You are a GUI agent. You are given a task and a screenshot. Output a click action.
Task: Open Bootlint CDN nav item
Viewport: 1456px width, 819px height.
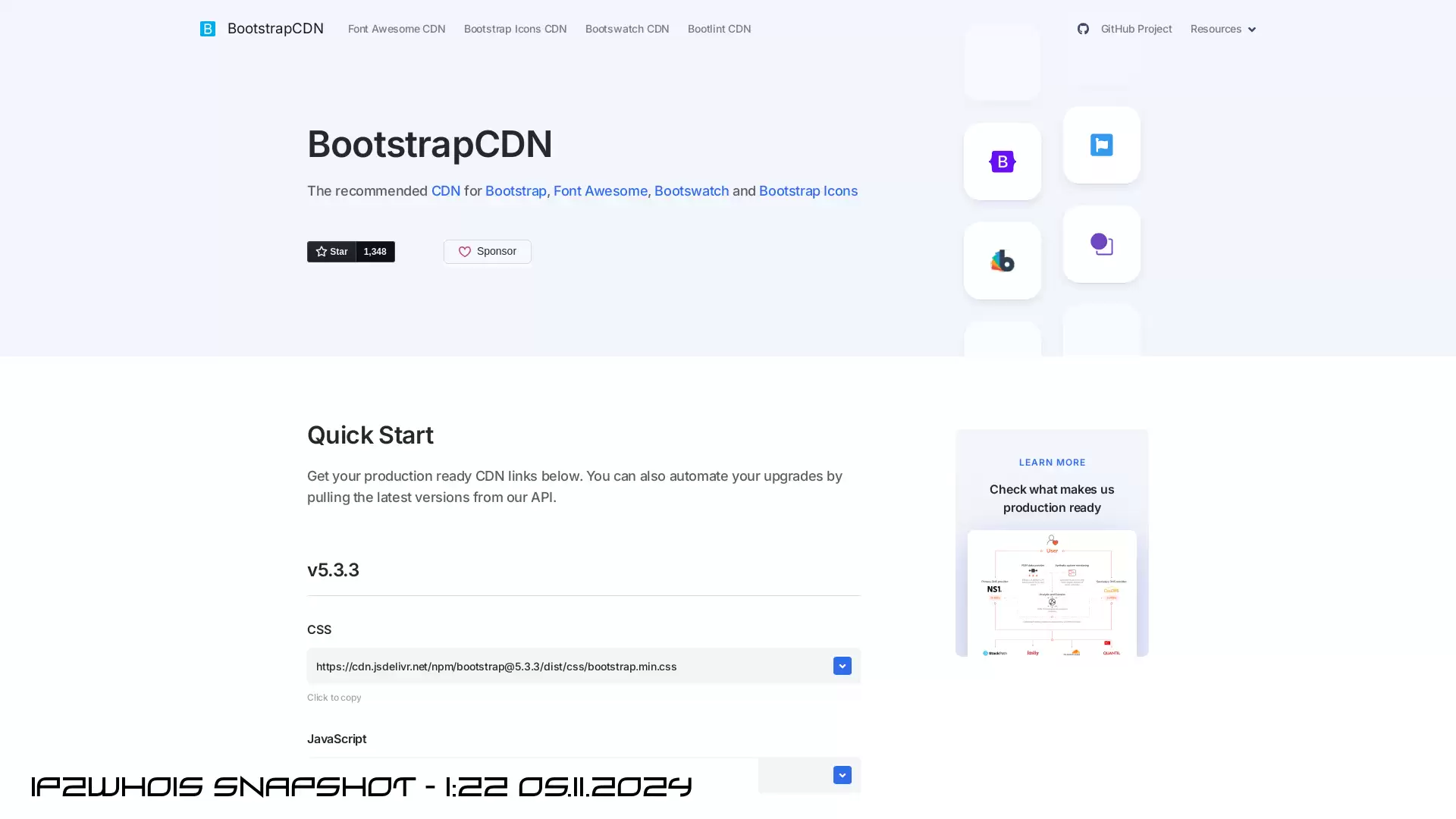coord(719,29)
